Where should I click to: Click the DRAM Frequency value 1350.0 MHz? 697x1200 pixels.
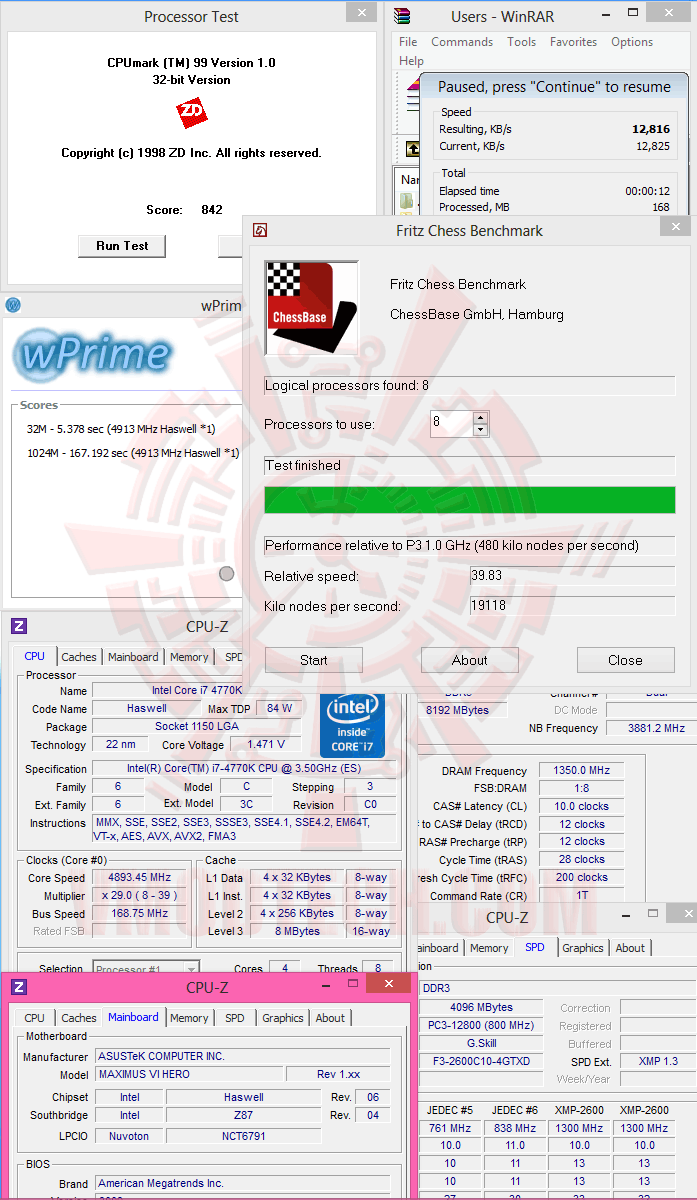point(581,771)
